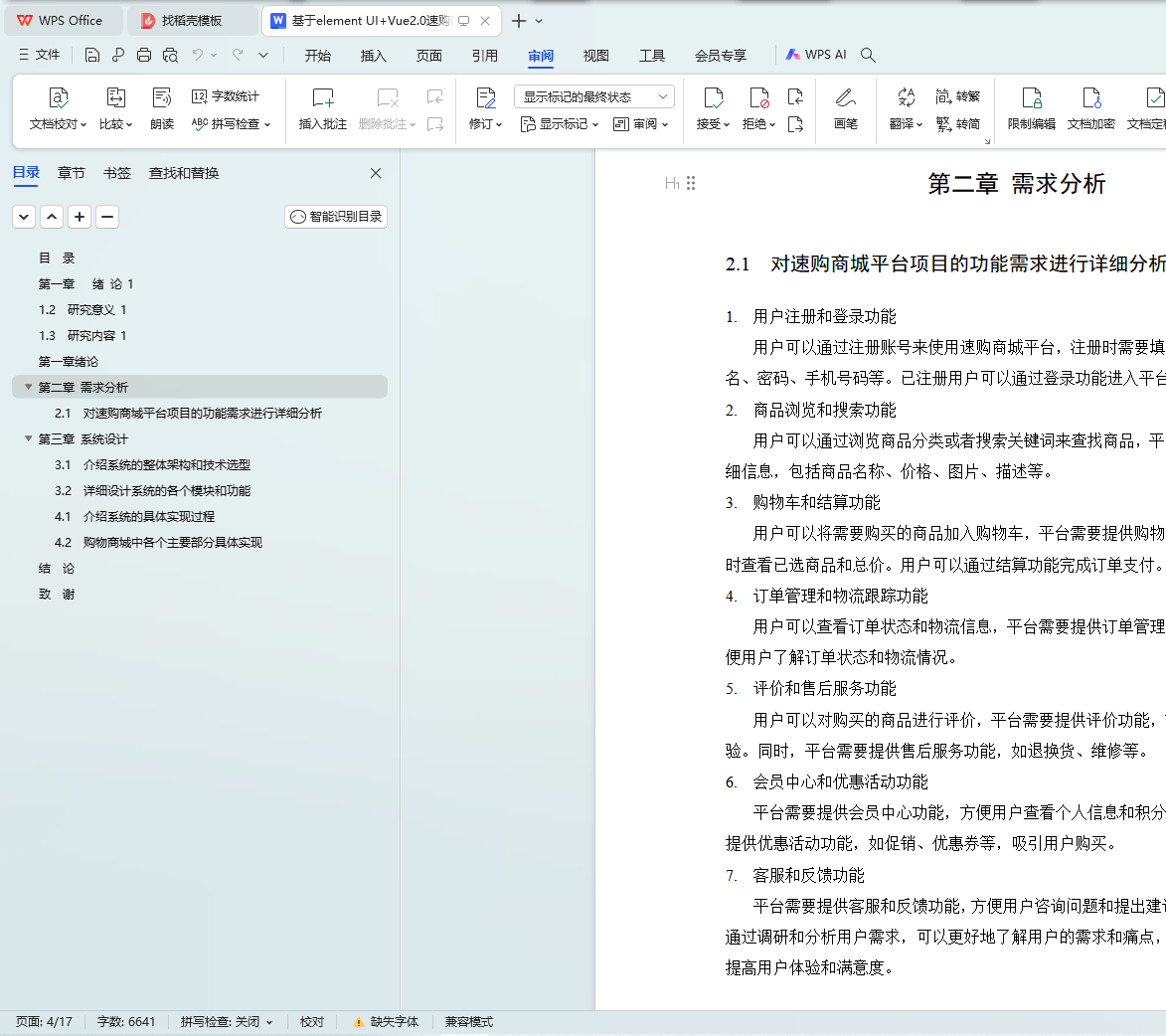The image size is (1166, 1036).
Task: Open the 文档校对 proofreading tool
Action: [58, 108]
